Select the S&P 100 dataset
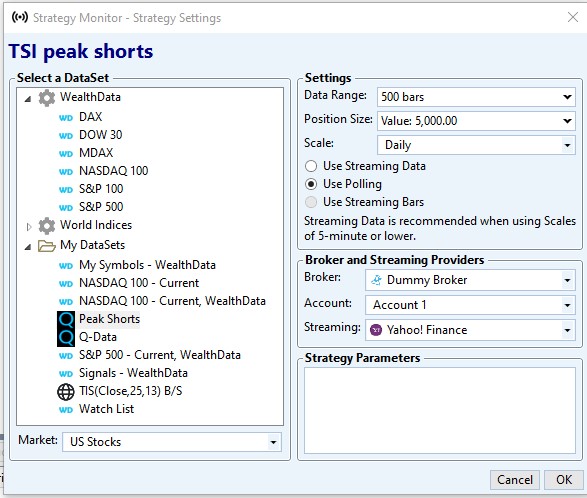587x498 pixels. coord(101,189)
